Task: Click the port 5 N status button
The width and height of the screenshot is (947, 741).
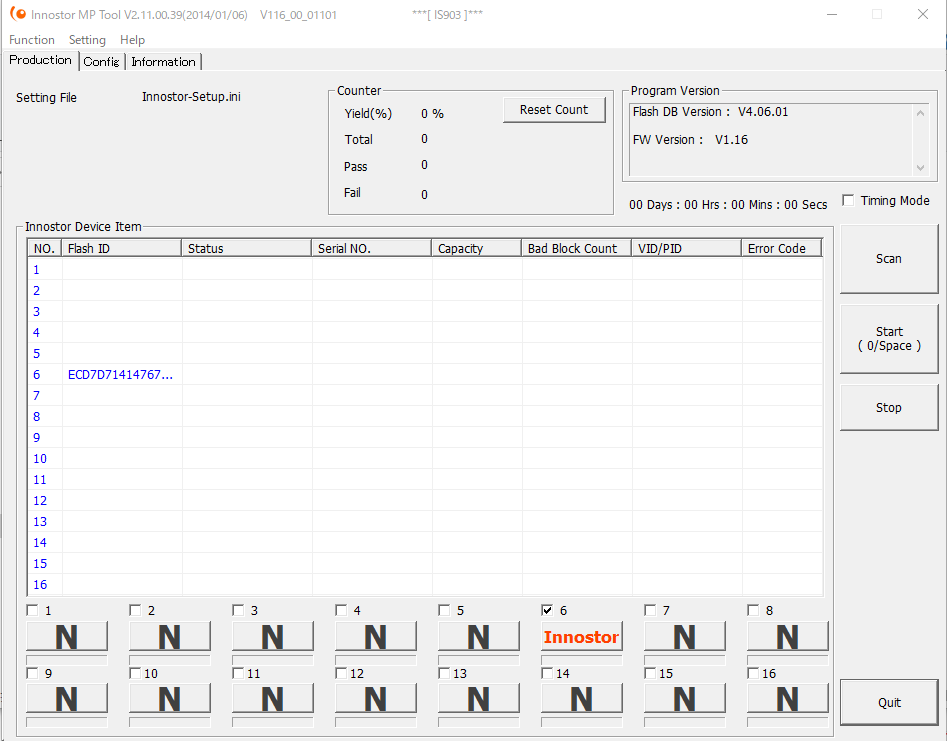Action: point(478,637)
